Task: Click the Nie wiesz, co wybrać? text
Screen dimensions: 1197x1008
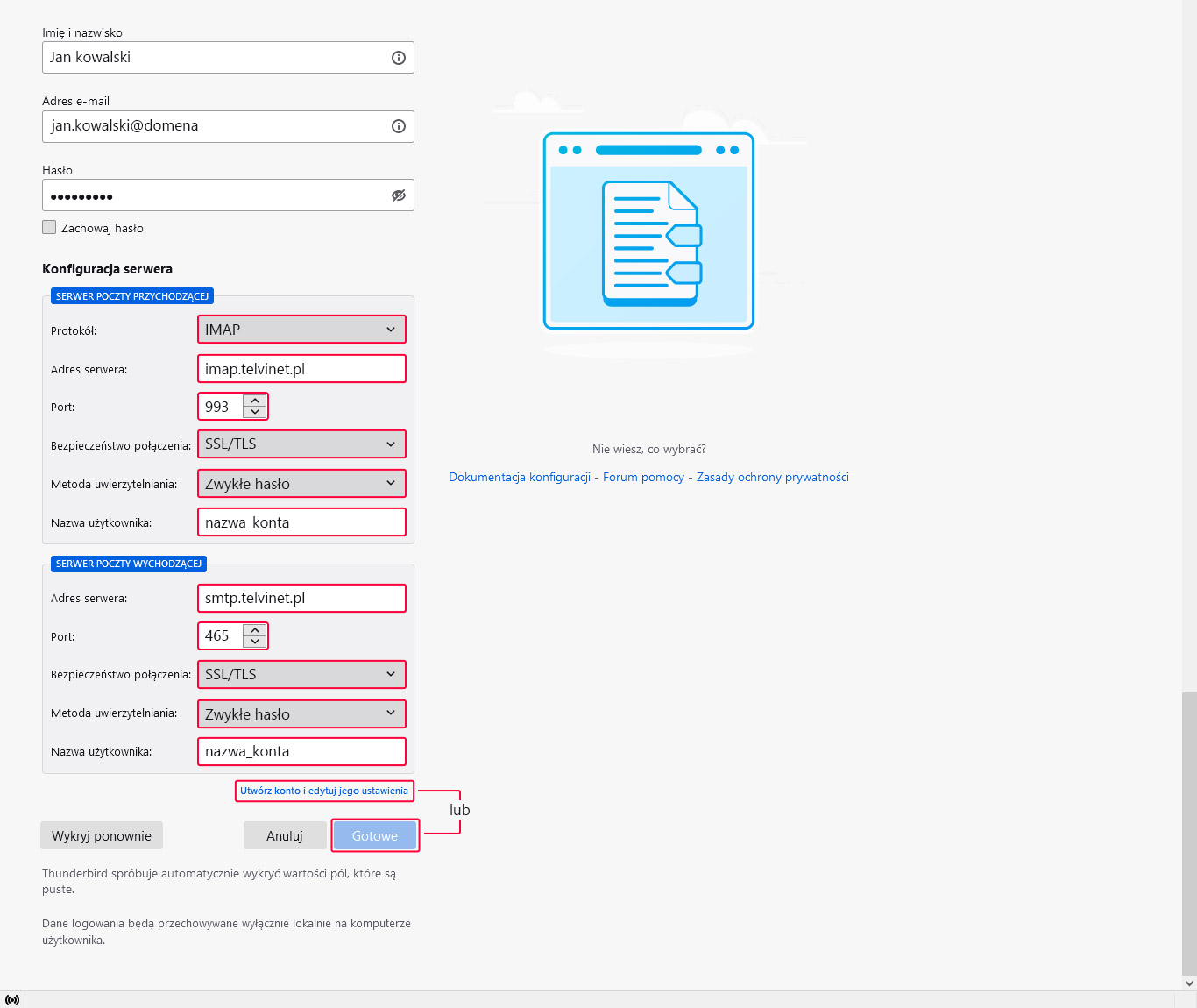Action: (x=649, y=449)
